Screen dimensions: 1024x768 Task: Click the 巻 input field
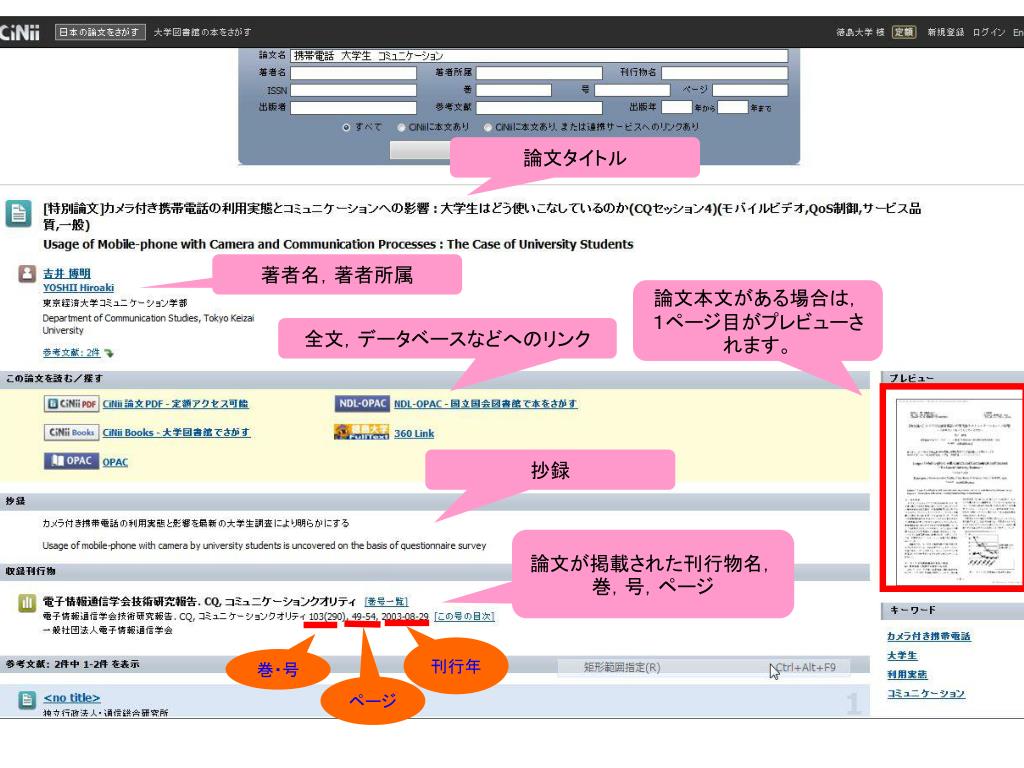point(514,90)
